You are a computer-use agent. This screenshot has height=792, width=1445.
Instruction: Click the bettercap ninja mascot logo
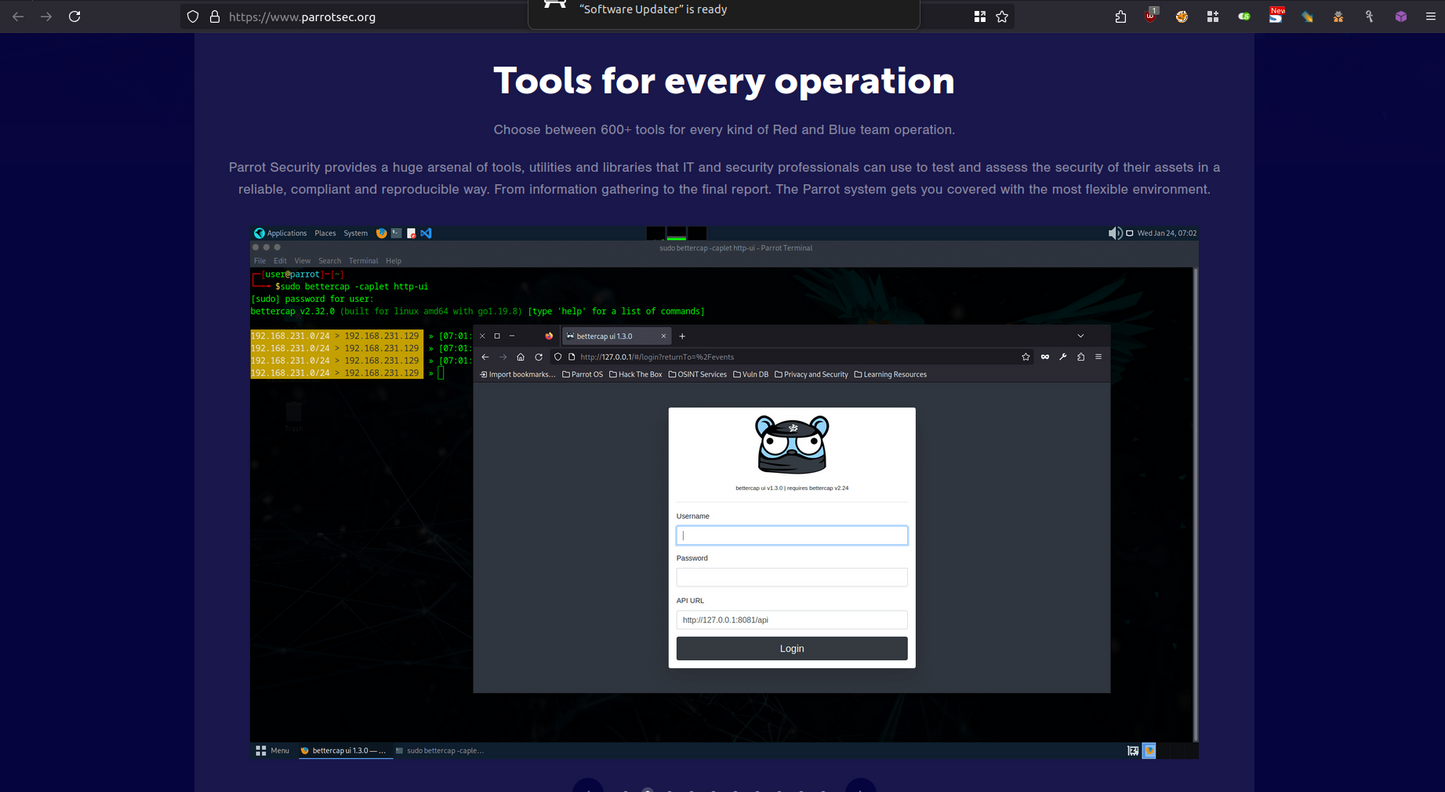[792, 444]
